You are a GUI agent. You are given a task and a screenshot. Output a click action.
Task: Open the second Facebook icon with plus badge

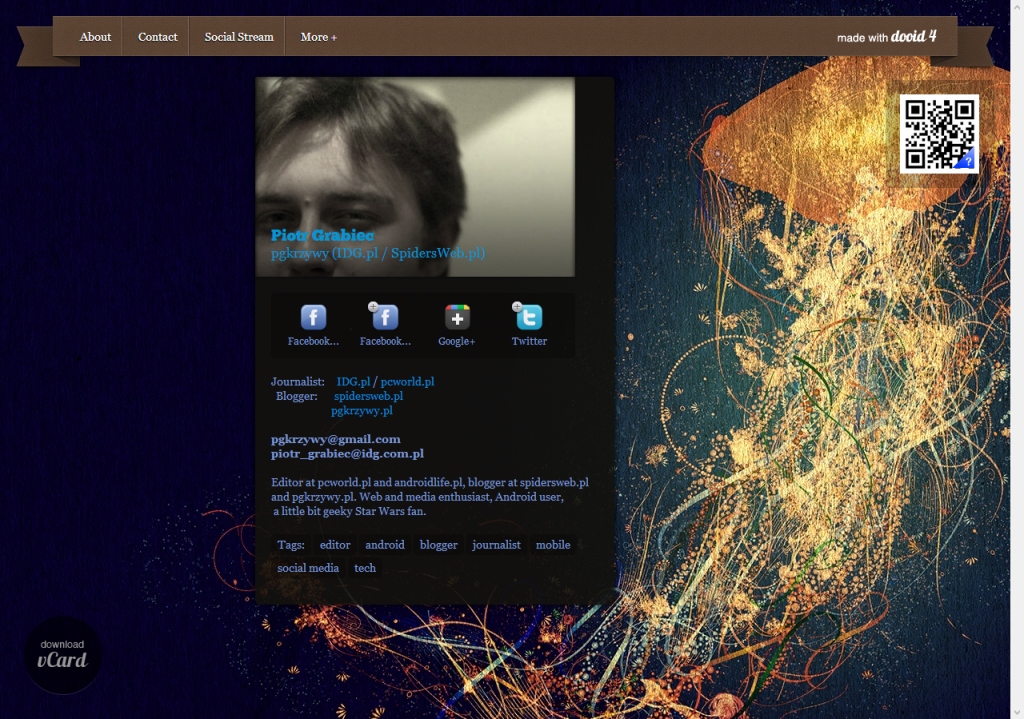385,317
